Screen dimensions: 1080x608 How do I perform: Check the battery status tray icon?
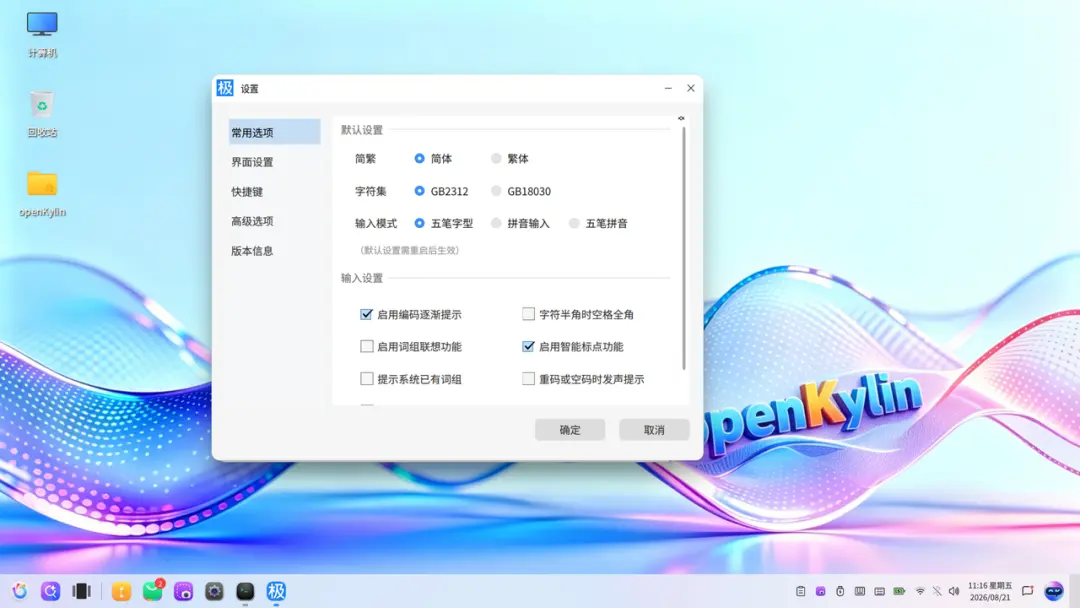pos(900,591)
